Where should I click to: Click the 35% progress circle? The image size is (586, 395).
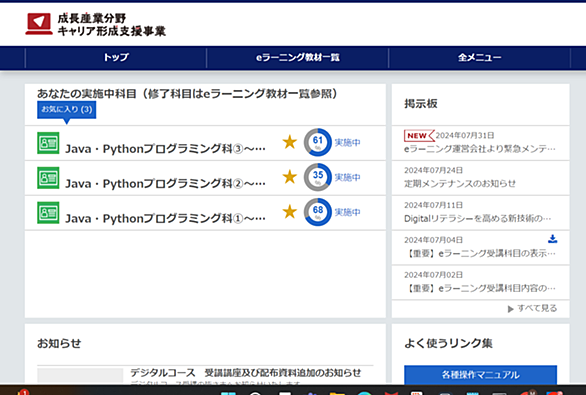(318, 177)
